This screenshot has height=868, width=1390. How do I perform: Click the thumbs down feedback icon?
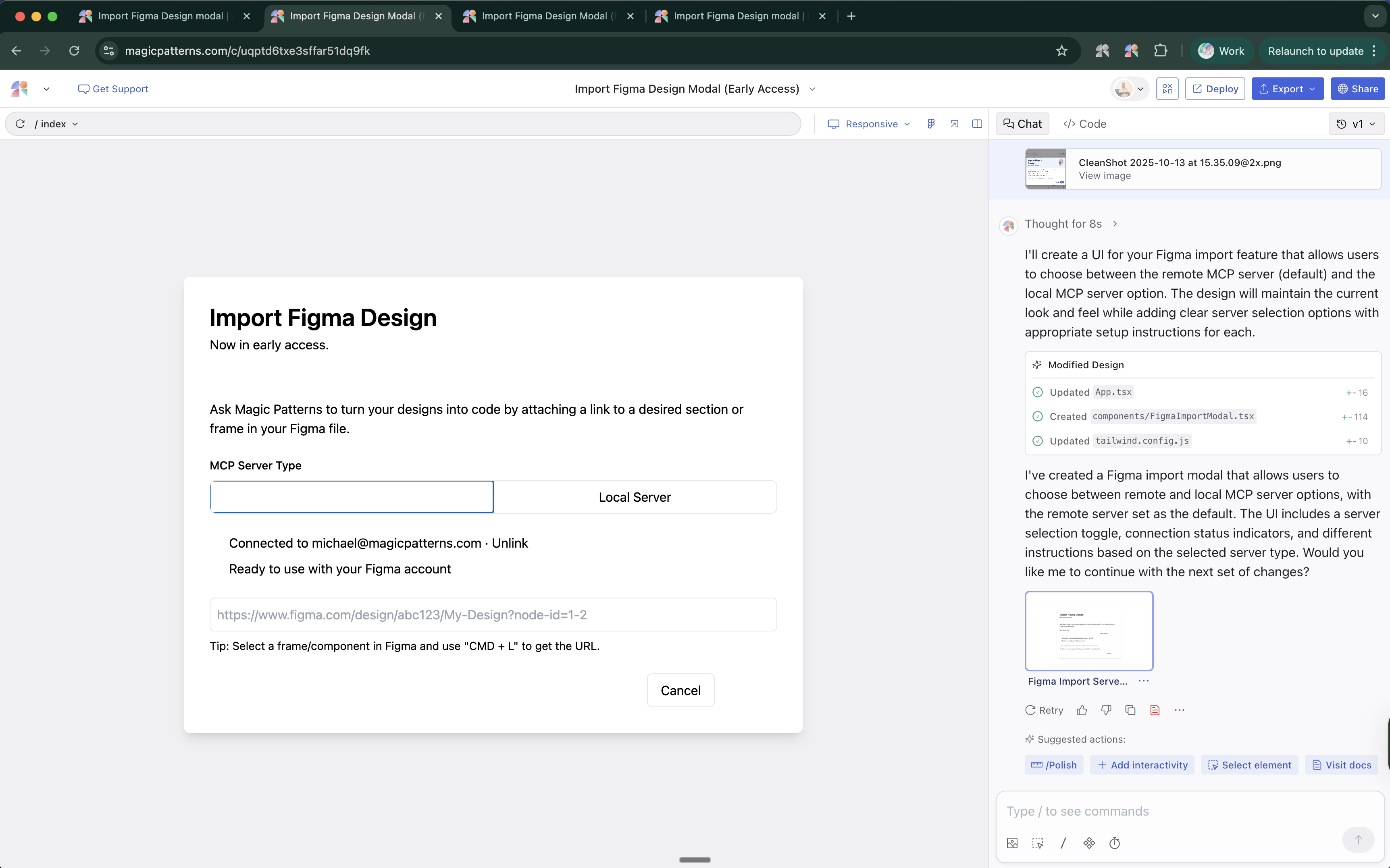(x=1106, y=710)
